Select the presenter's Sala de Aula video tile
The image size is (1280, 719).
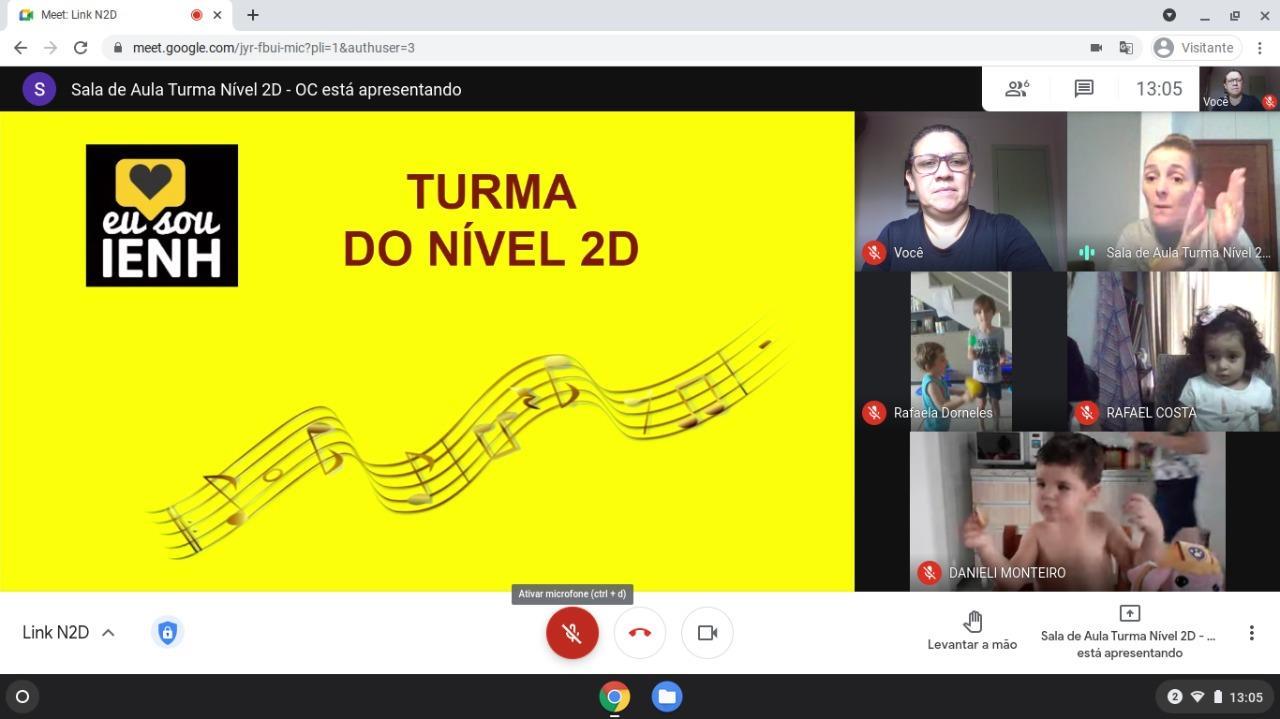(1173, 191)
